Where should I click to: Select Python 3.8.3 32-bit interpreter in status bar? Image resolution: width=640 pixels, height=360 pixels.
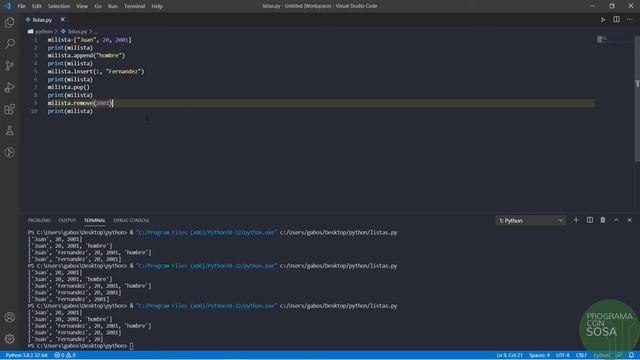27,355
